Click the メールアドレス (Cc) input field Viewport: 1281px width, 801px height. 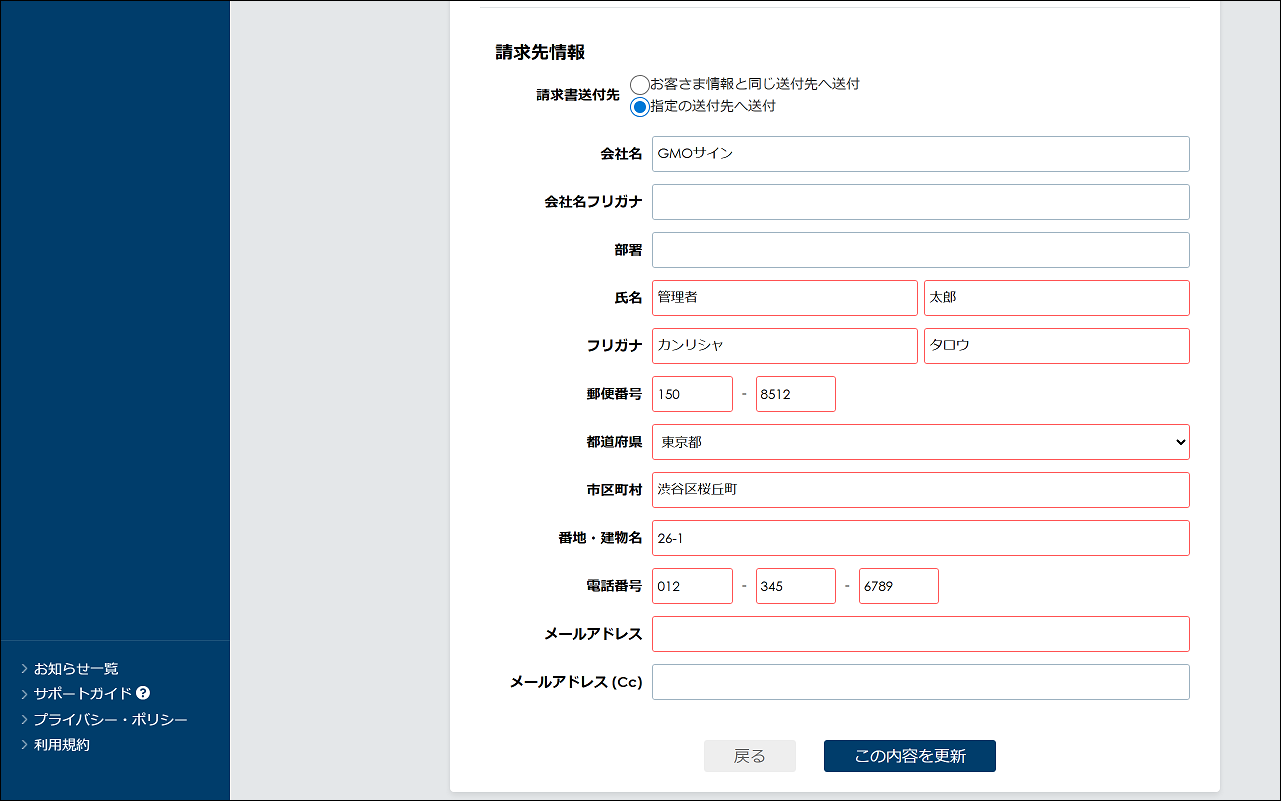pos(920,682)
